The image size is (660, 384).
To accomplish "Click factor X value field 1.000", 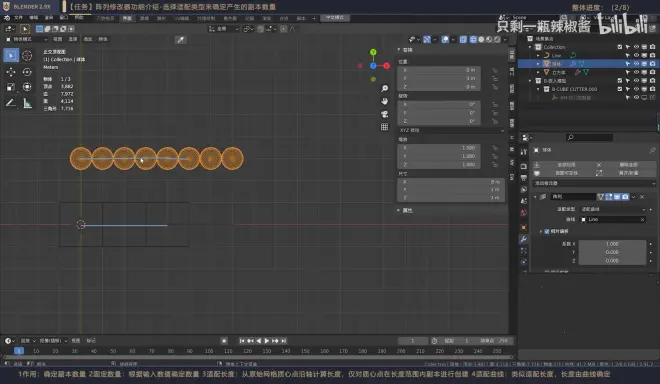I will click(612, 244).
